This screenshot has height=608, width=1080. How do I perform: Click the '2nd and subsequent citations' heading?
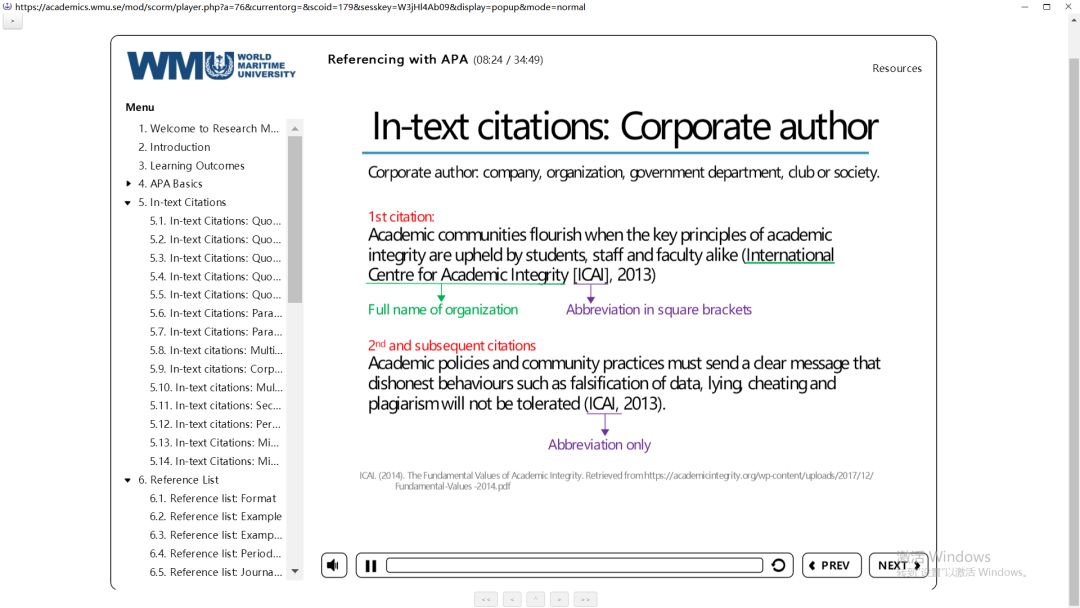(x=452, y=346)
